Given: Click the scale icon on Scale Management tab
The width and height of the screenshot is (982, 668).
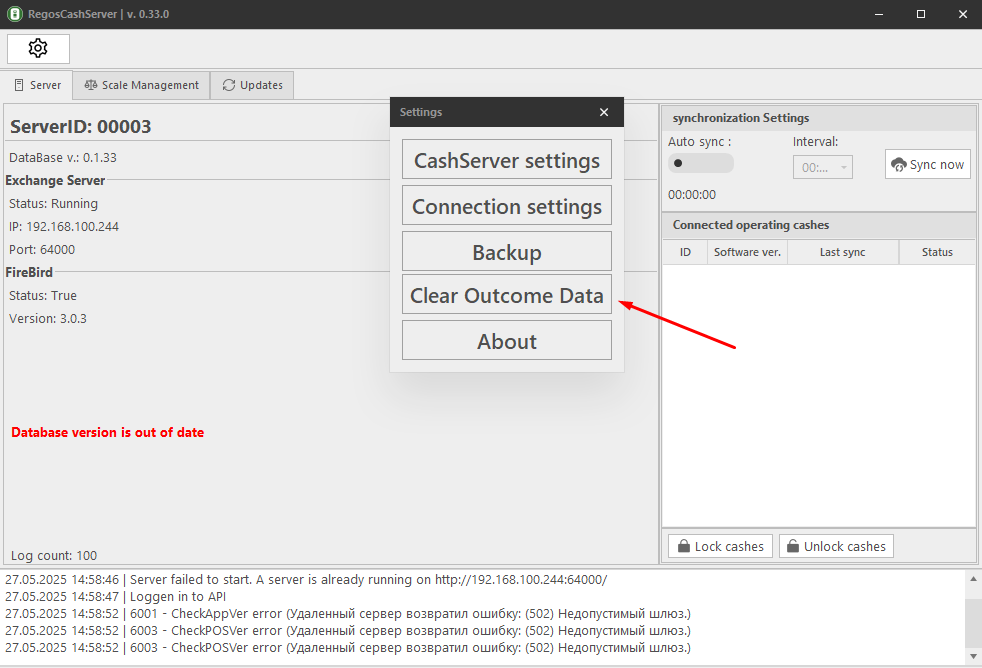Looking at the screenshot, I should click(x=91, y=85).
